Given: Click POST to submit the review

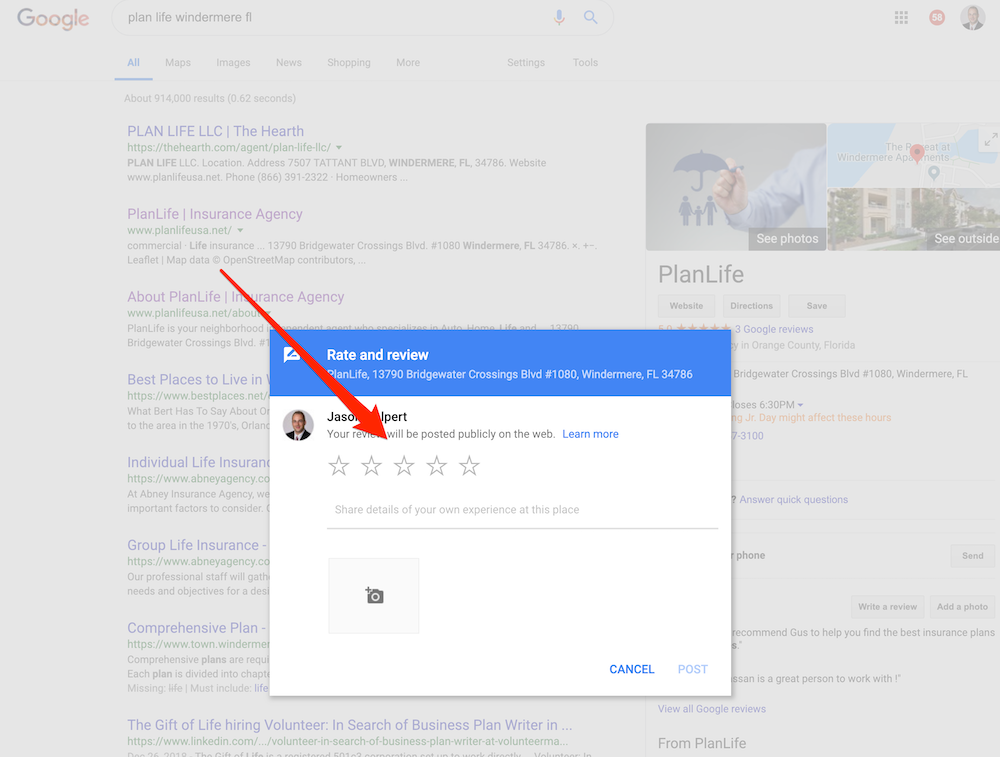Looking at the screenshot, I should tap(693, 669).
